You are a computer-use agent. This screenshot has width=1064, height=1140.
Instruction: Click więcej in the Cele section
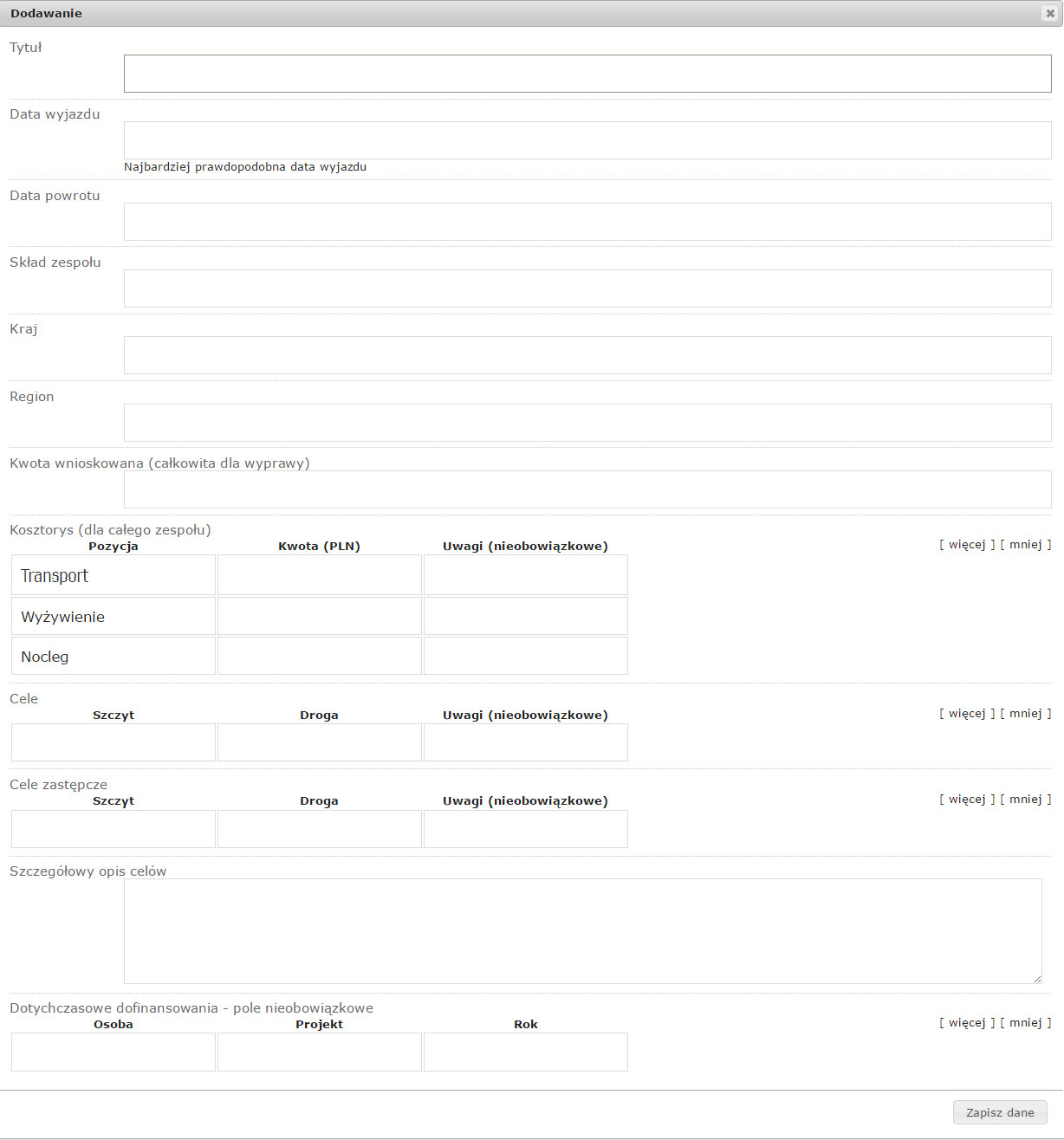(x=967, y=714)
